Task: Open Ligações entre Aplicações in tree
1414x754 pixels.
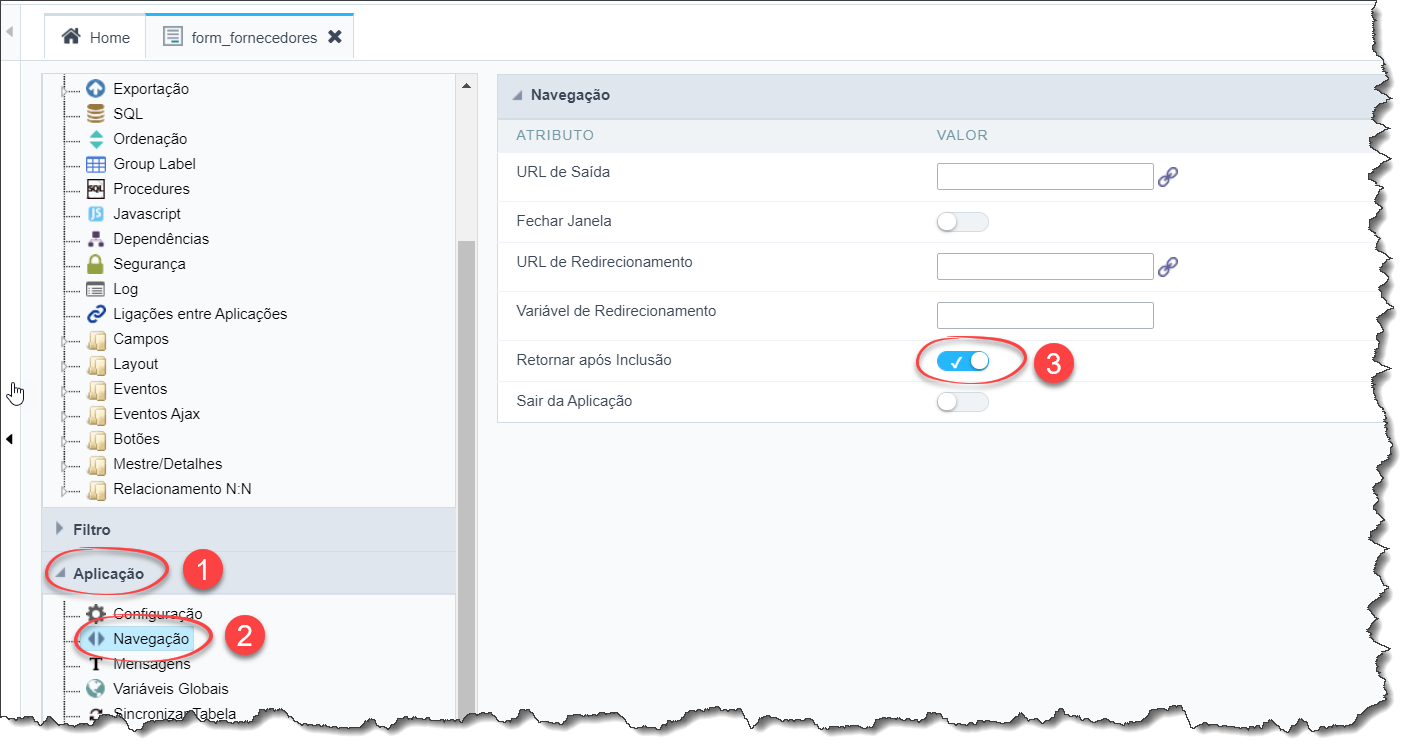Action: coord(200,314)
